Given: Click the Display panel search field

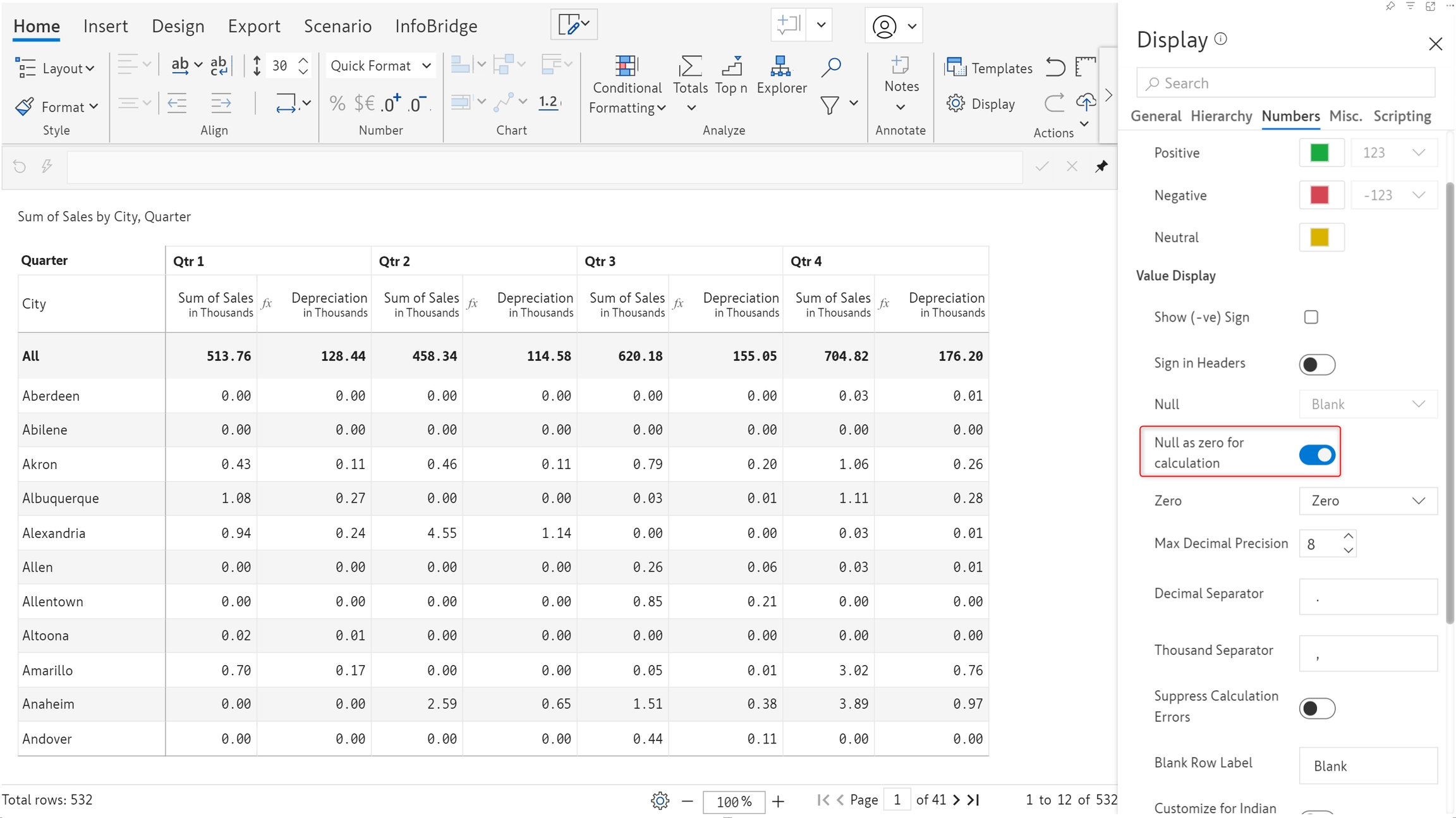Looking at the screenshot, I should pyautogui.click(x=1285, y=83).
